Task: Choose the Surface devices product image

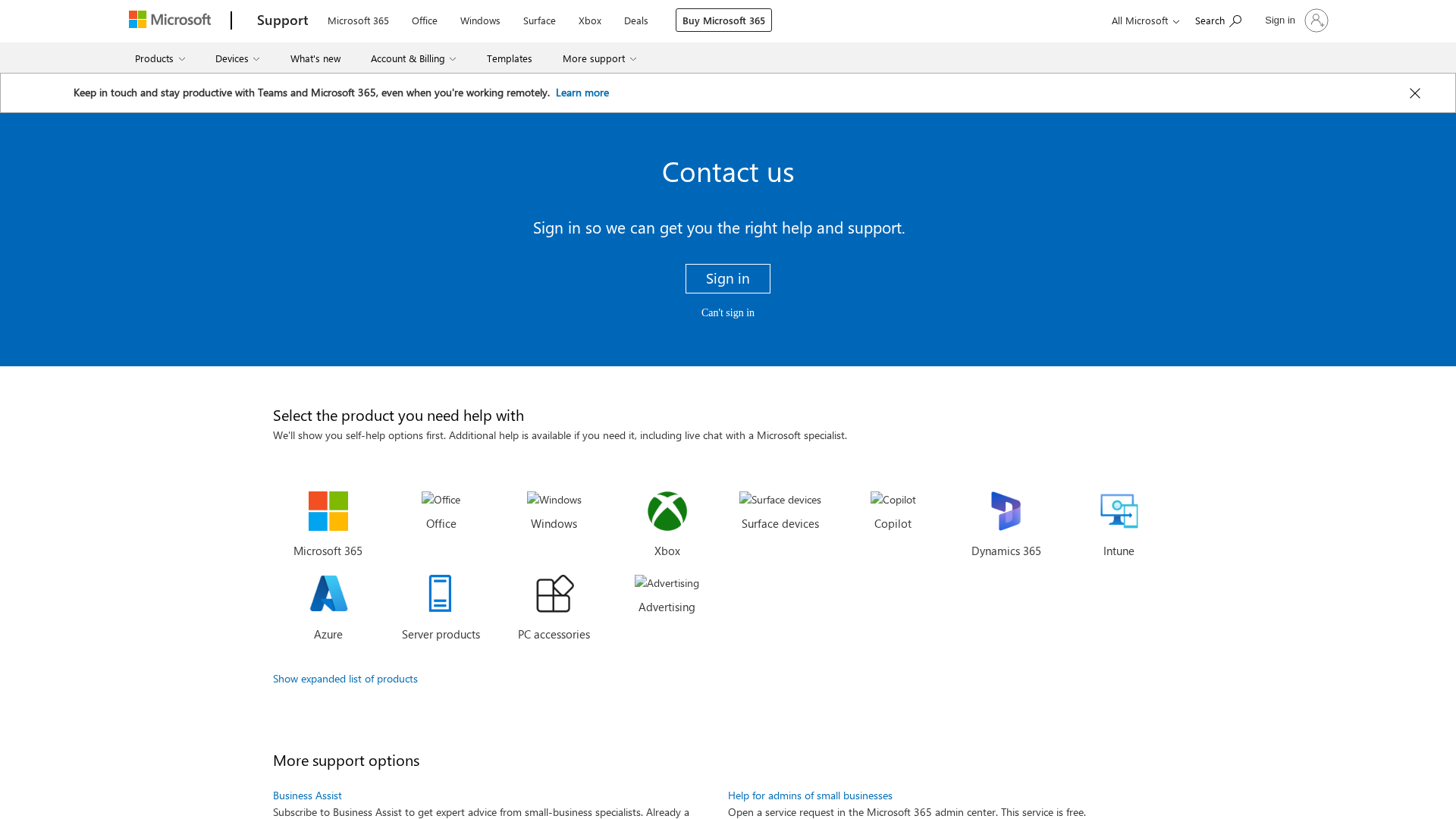Action: (780, 500)
